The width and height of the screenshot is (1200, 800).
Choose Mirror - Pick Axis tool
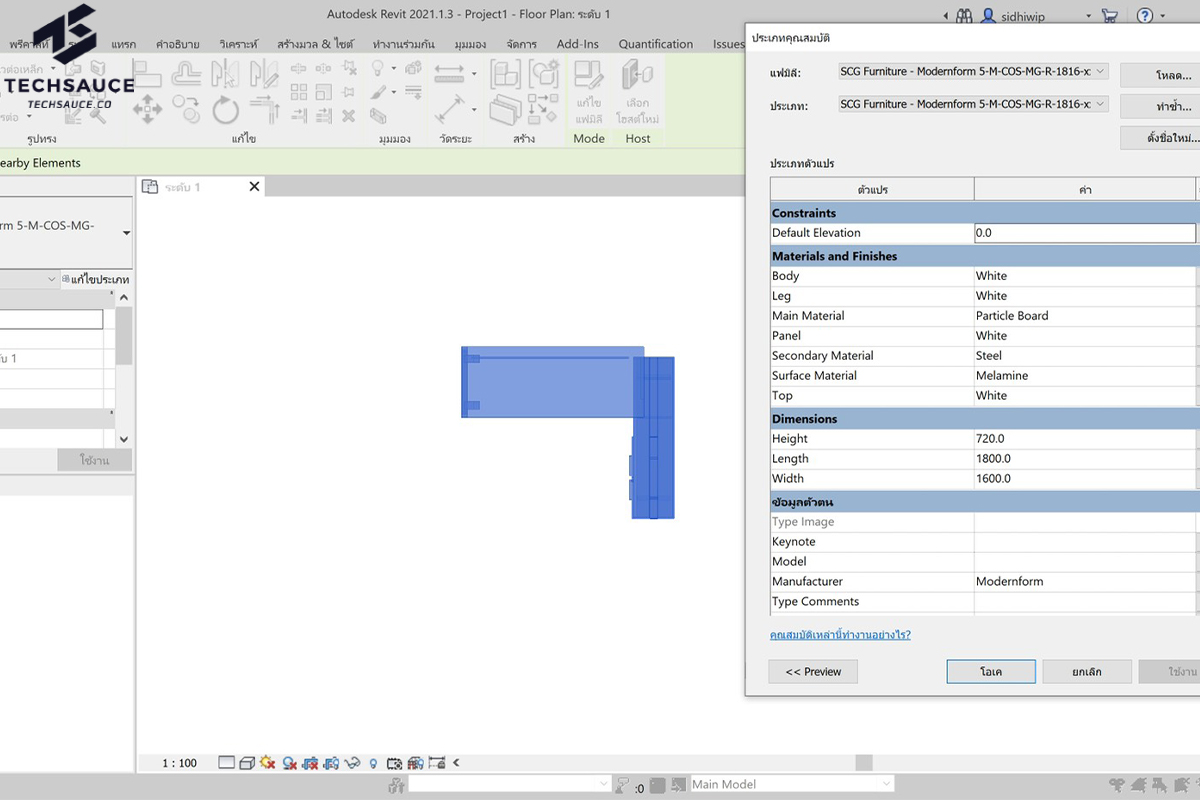[225, 72]
